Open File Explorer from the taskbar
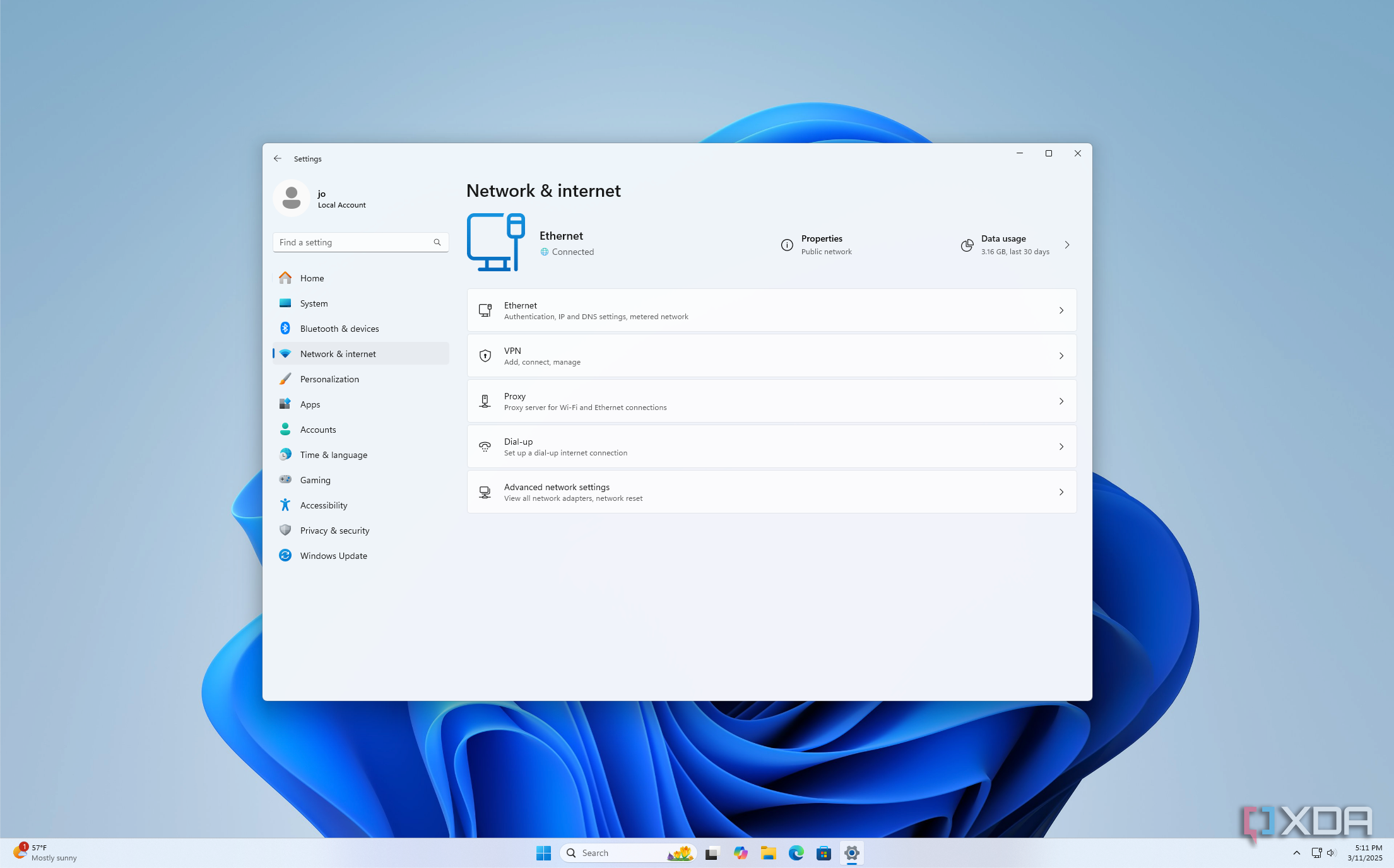Image resolution: width=1394 pixels, height=868 pixels. [x=768, y=853]
